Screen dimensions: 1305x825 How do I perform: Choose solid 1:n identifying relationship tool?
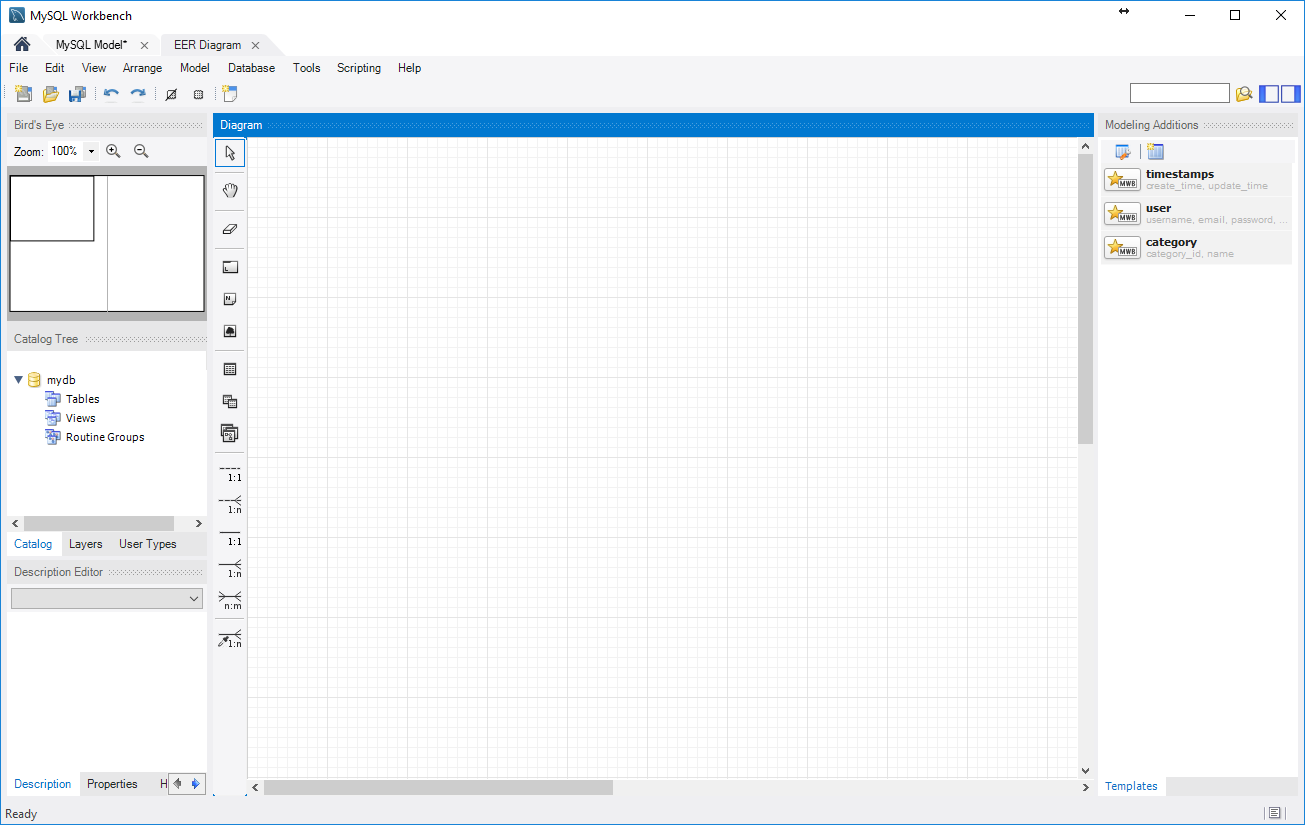[x=230, y=568]
